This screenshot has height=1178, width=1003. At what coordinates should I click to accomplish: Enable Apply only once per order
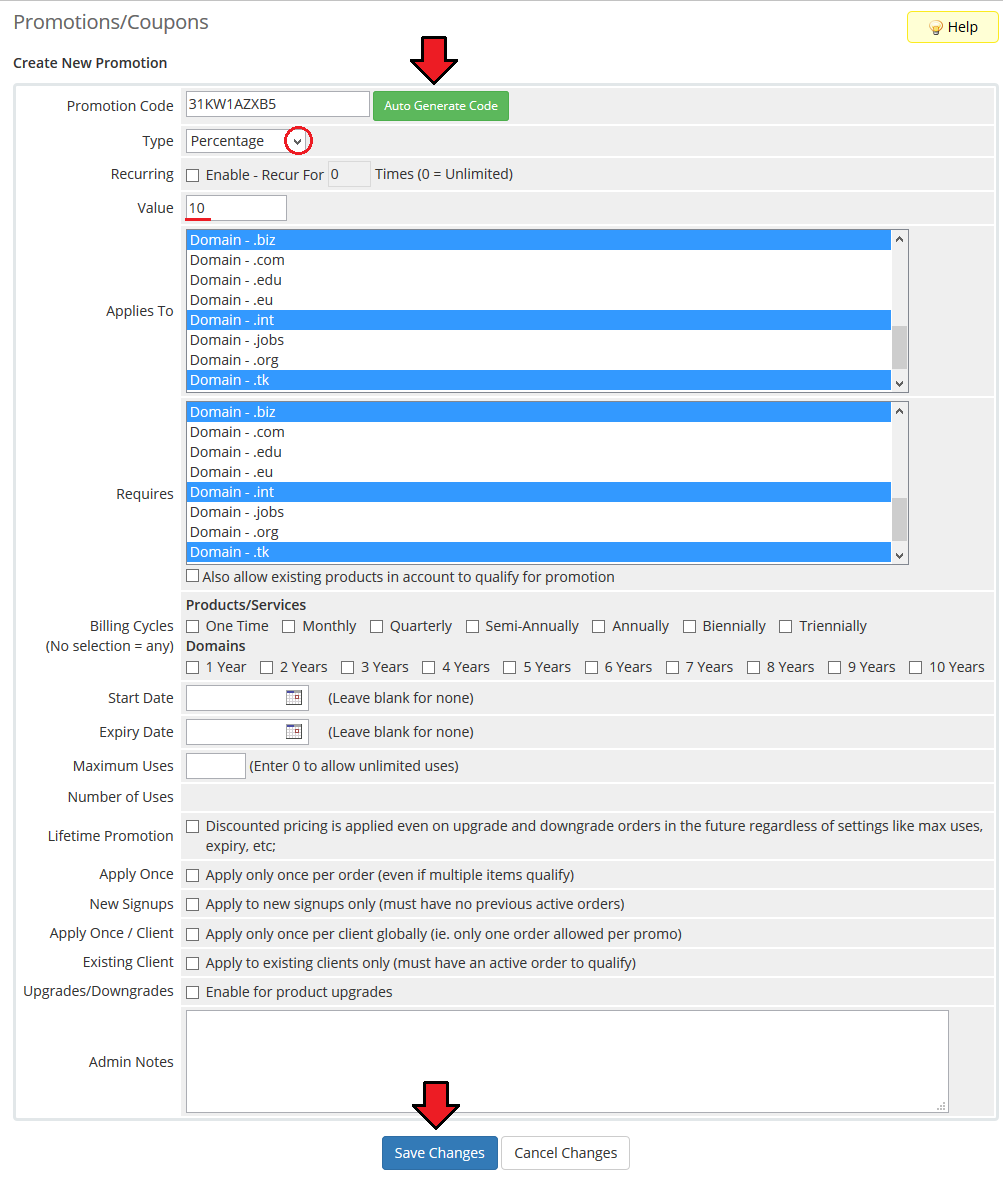(x=193, y=875)
